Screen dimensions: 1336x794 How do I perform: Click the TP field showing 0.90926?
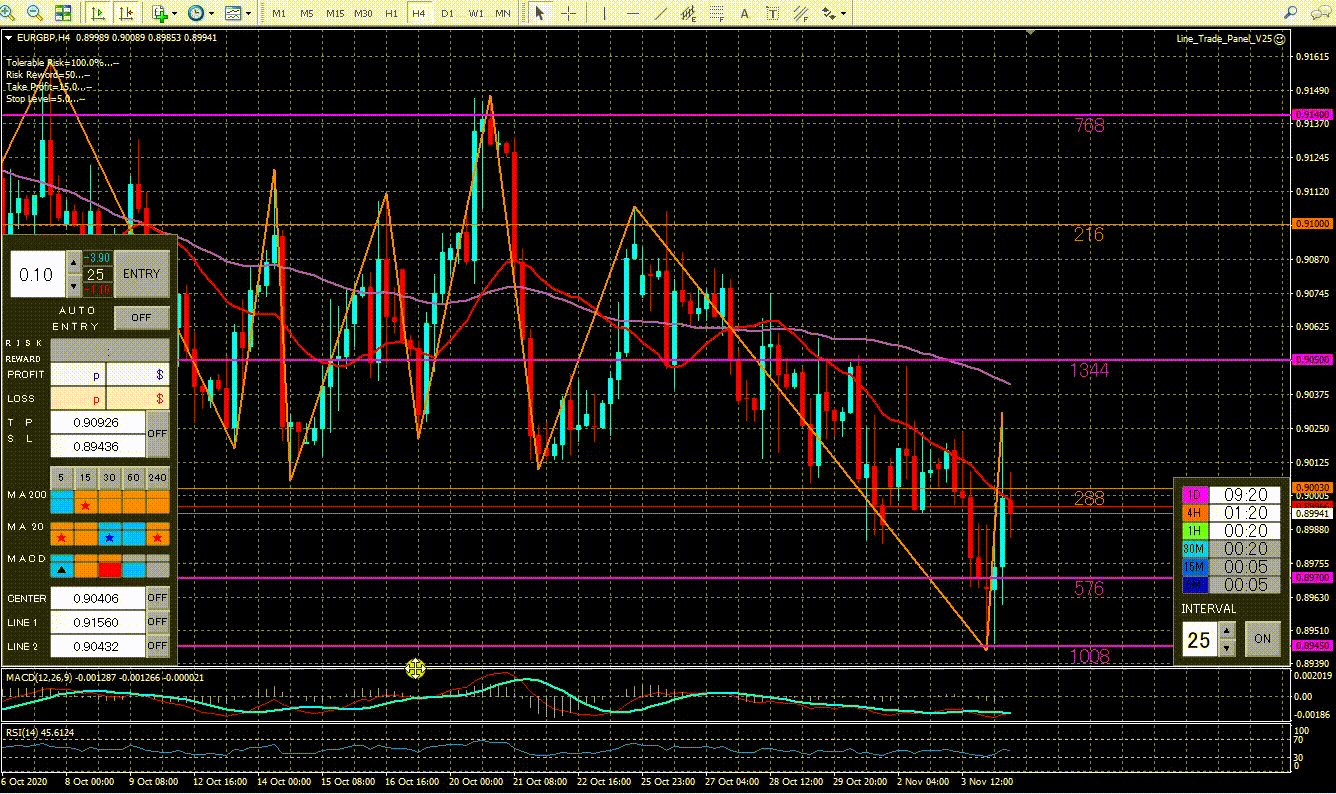click(x=98, y=423)
